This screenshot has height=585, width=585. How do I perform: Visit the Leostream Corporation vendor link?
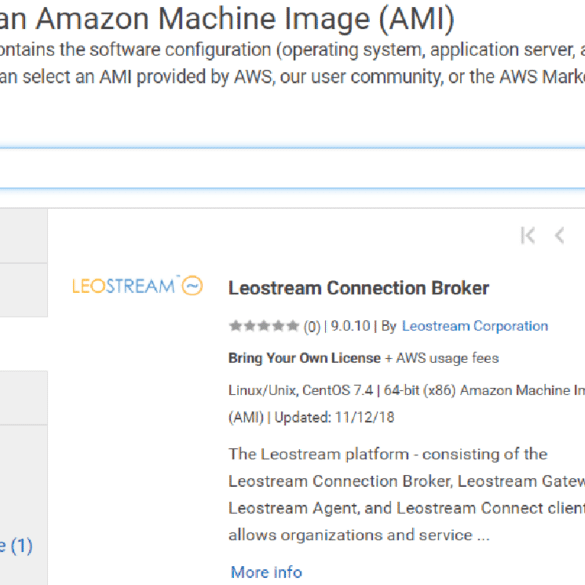[x=475, y=326]
